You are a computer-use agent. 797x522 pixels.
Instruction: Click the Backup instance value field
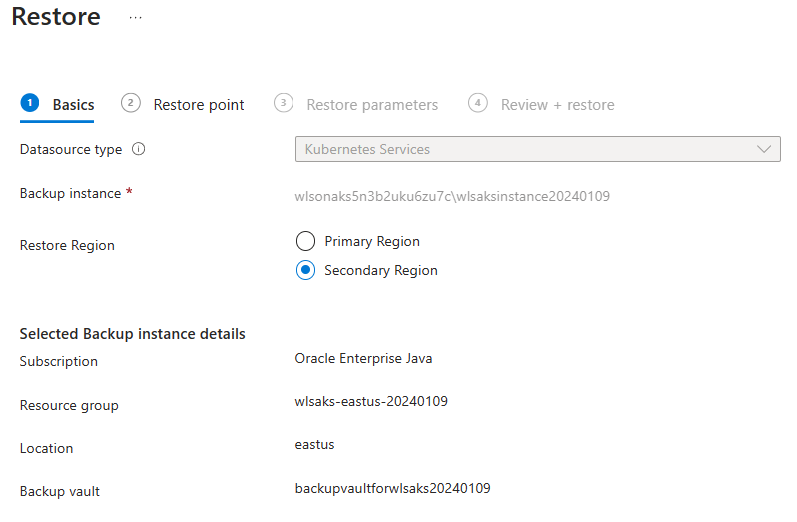(x=452, y=196)
